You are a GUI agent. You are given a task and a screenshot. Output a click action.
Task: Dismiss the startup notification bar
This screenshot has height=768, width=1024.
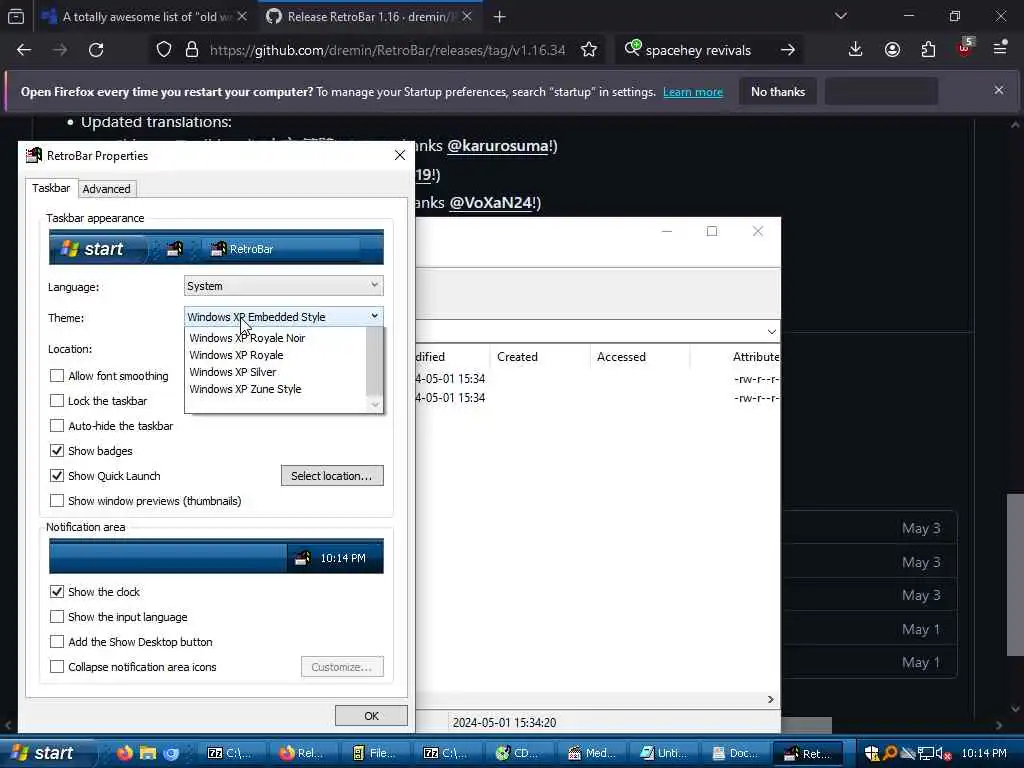999,90
